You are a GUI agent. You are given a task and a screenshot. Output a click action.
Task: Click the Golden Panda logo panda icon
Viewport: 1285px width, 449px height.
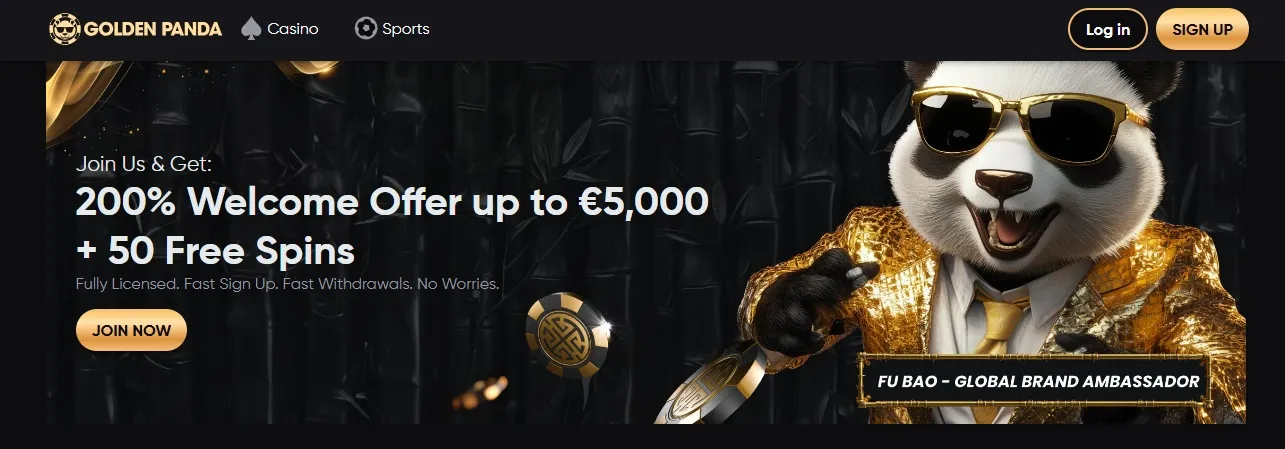click(65, 29)
